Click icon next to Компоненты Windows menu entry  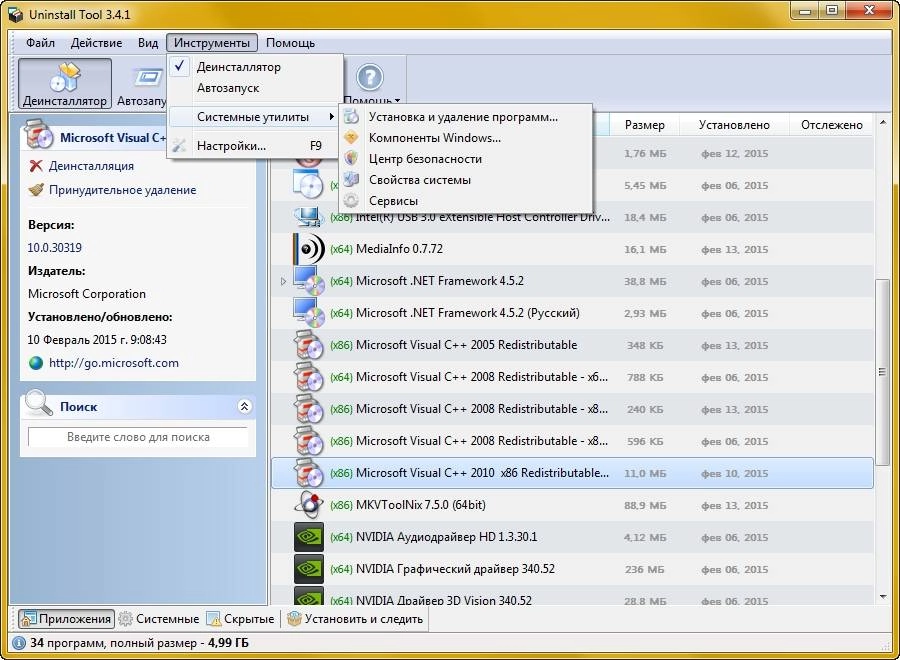[351, 138]
